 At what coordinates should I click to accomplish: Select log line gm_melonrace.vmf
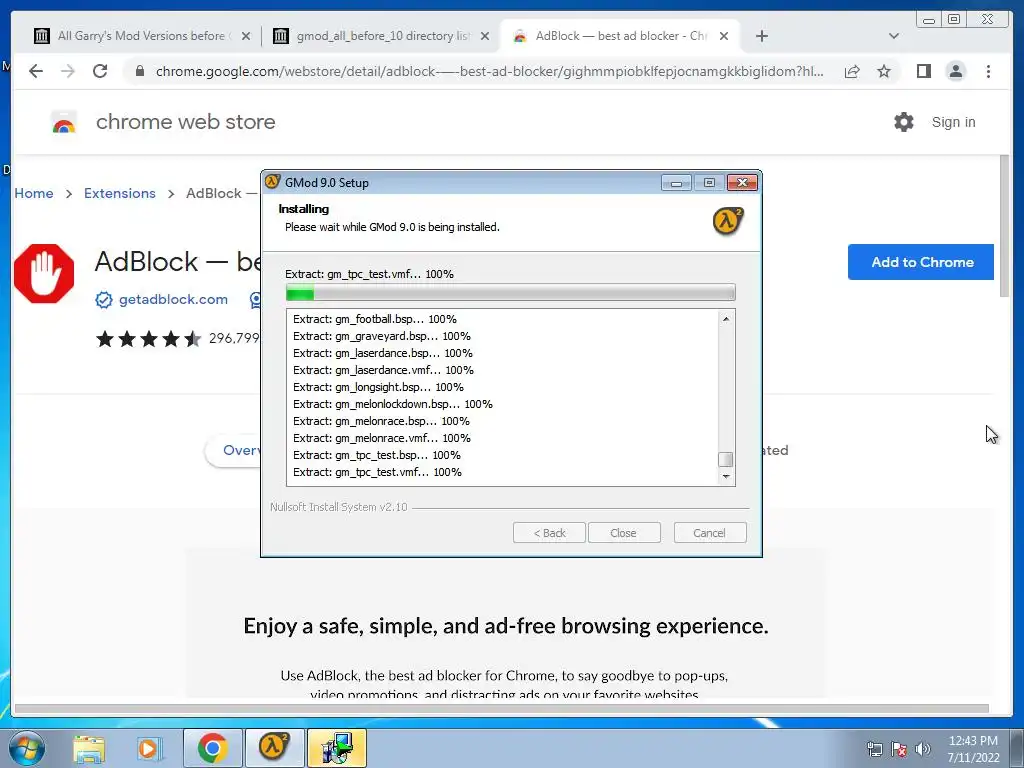(x=382, y=438)
